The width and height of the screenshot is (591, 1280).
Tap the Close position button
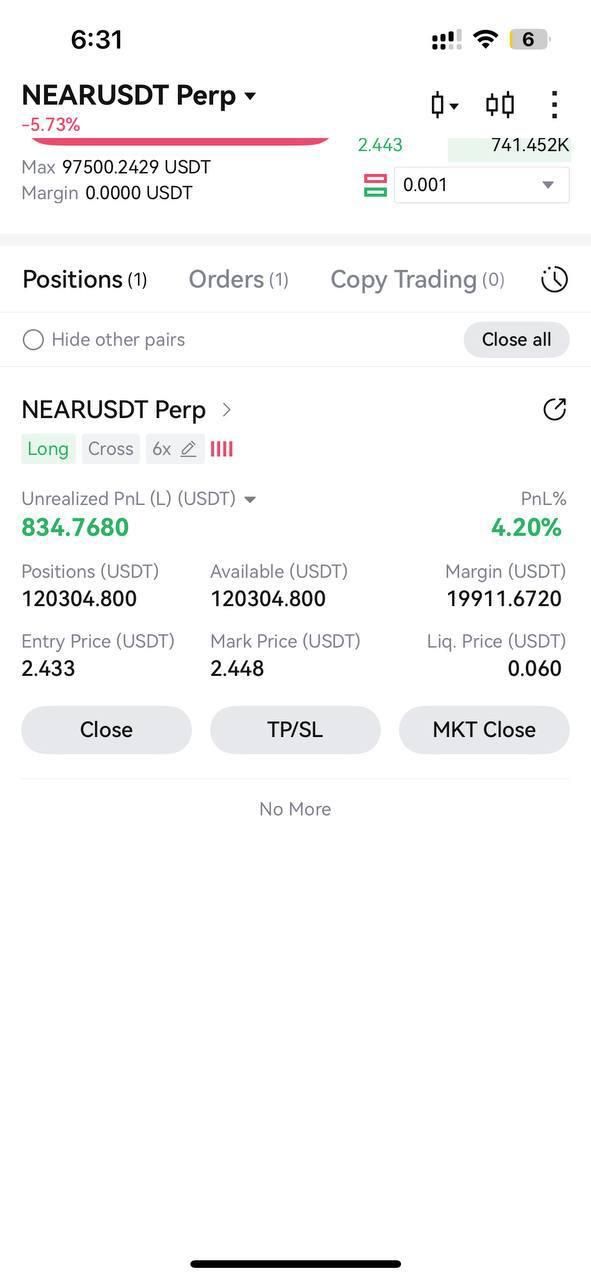click(106, 730)
